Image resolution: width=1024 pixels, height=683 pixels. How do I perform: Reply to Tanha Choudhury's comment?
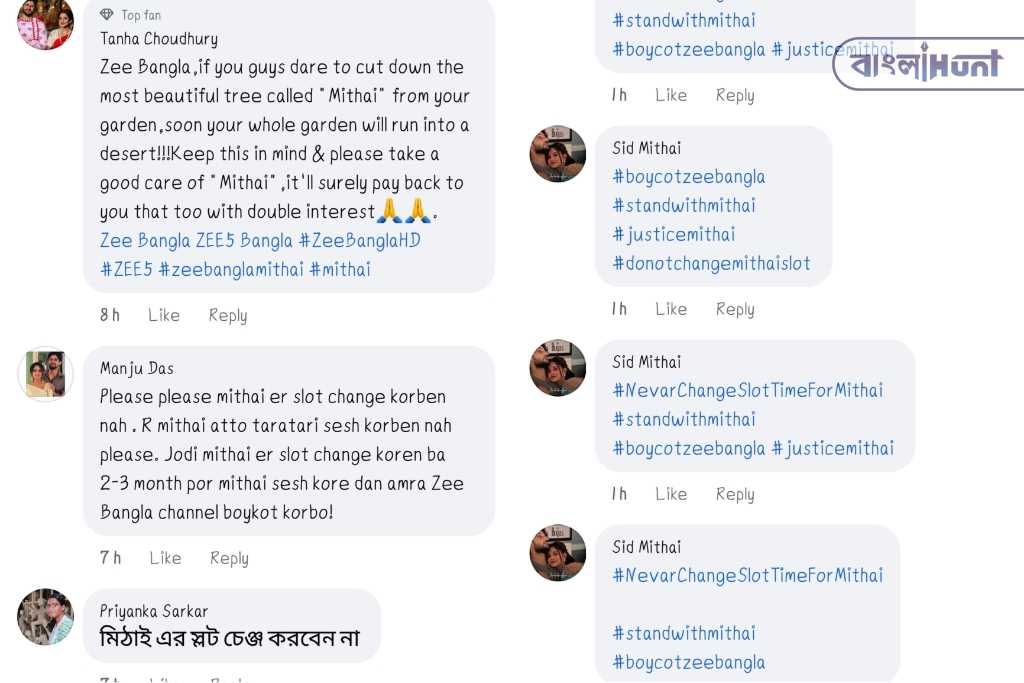[x=228, y=315]
